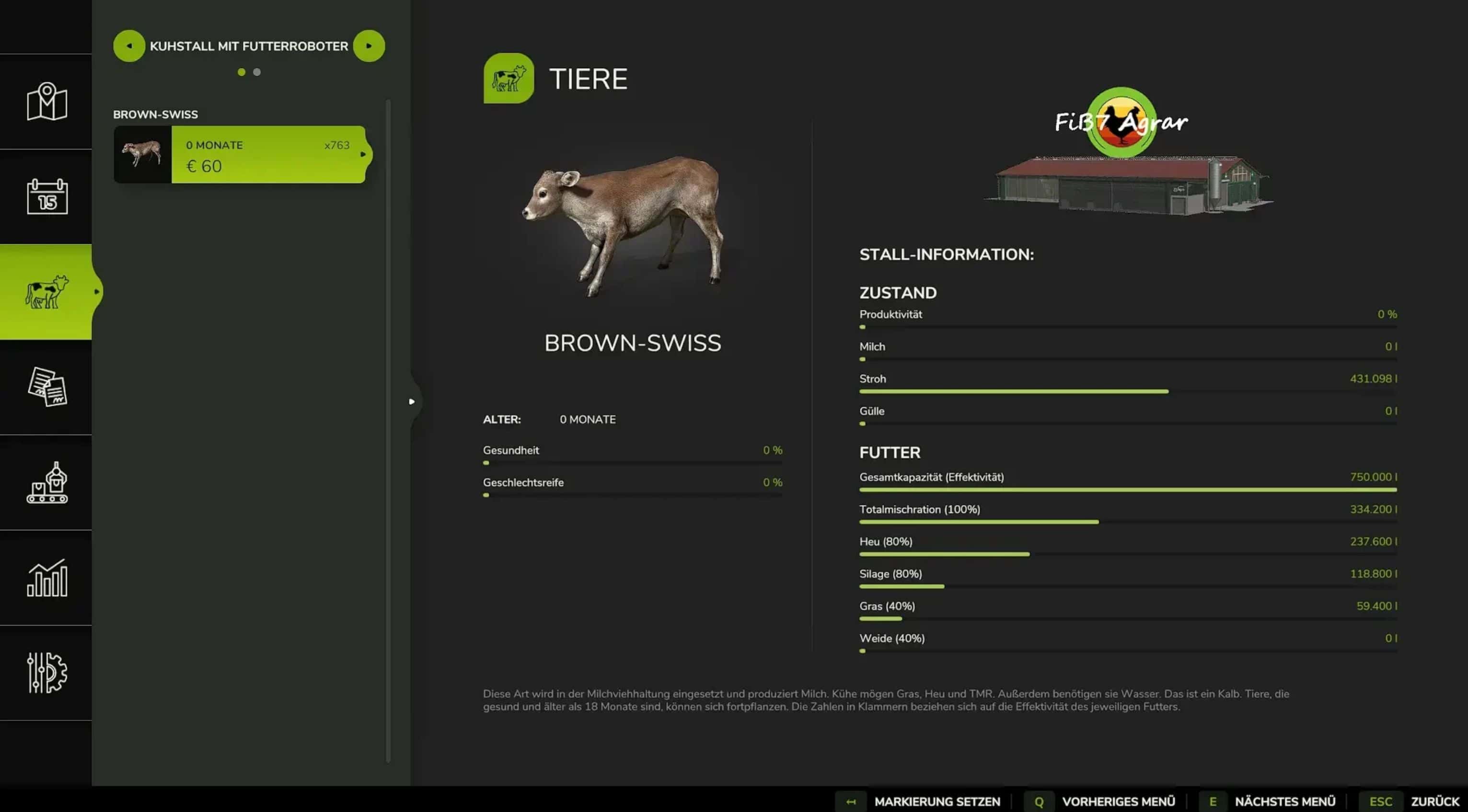1468x812 pixels.
Task: Select the first page indicator dot
Action: click(242, 72)
